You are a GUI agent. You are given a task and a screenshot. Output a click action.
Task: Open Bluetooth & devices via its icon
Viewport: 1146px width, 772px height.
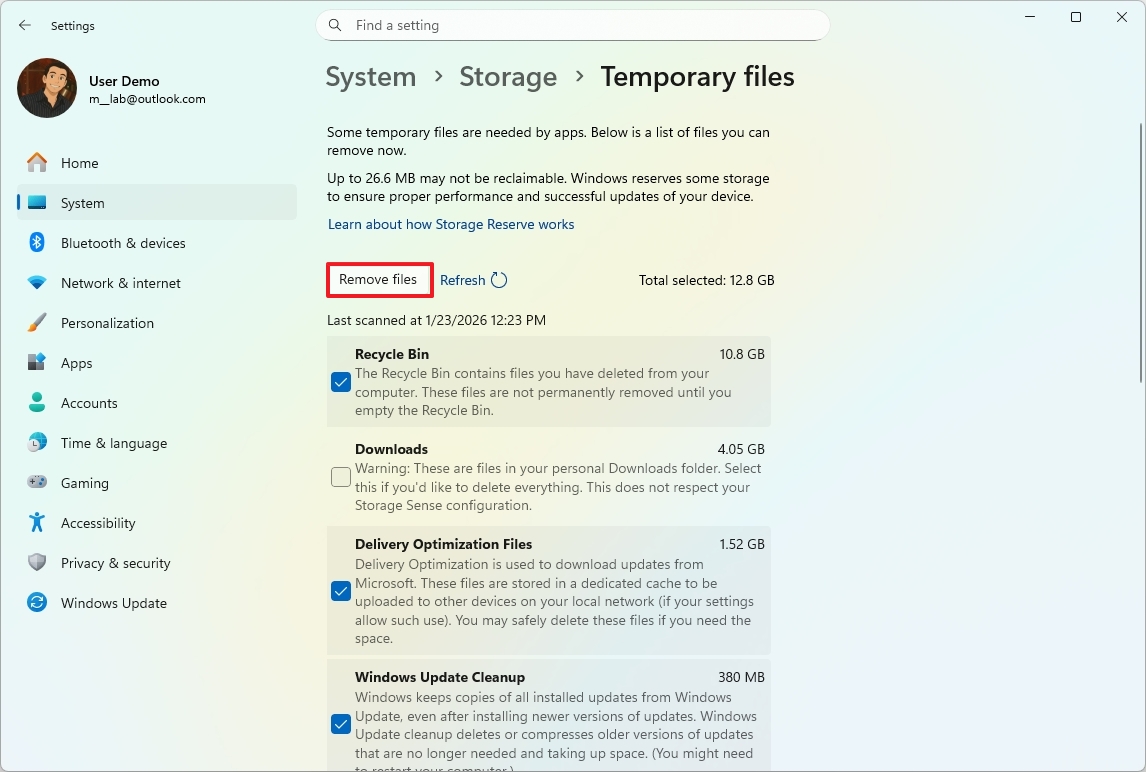click(37, 243)
